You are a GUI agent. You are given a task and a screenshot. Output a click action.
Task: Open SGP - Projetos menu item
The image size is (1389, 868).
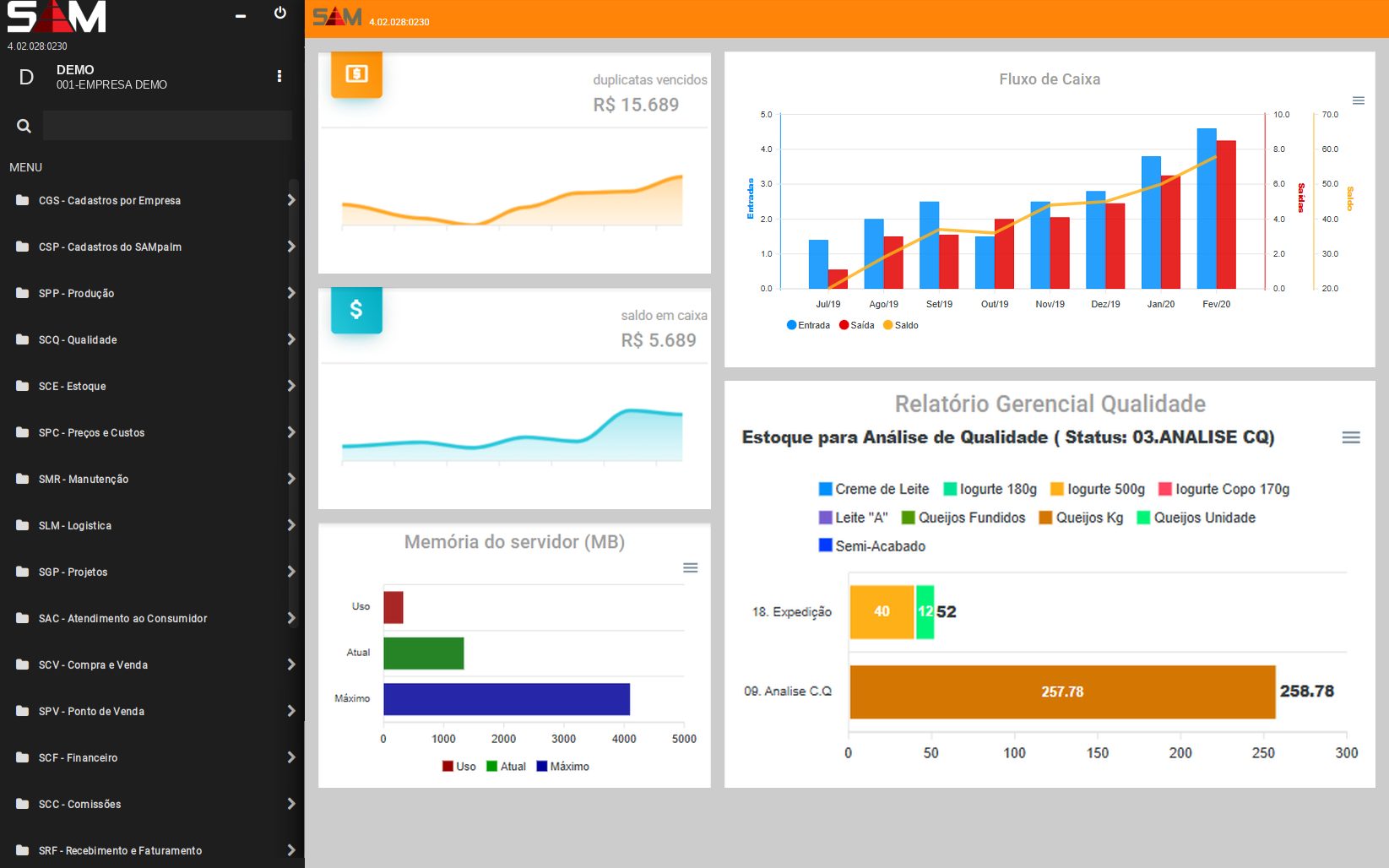(152, 572)
